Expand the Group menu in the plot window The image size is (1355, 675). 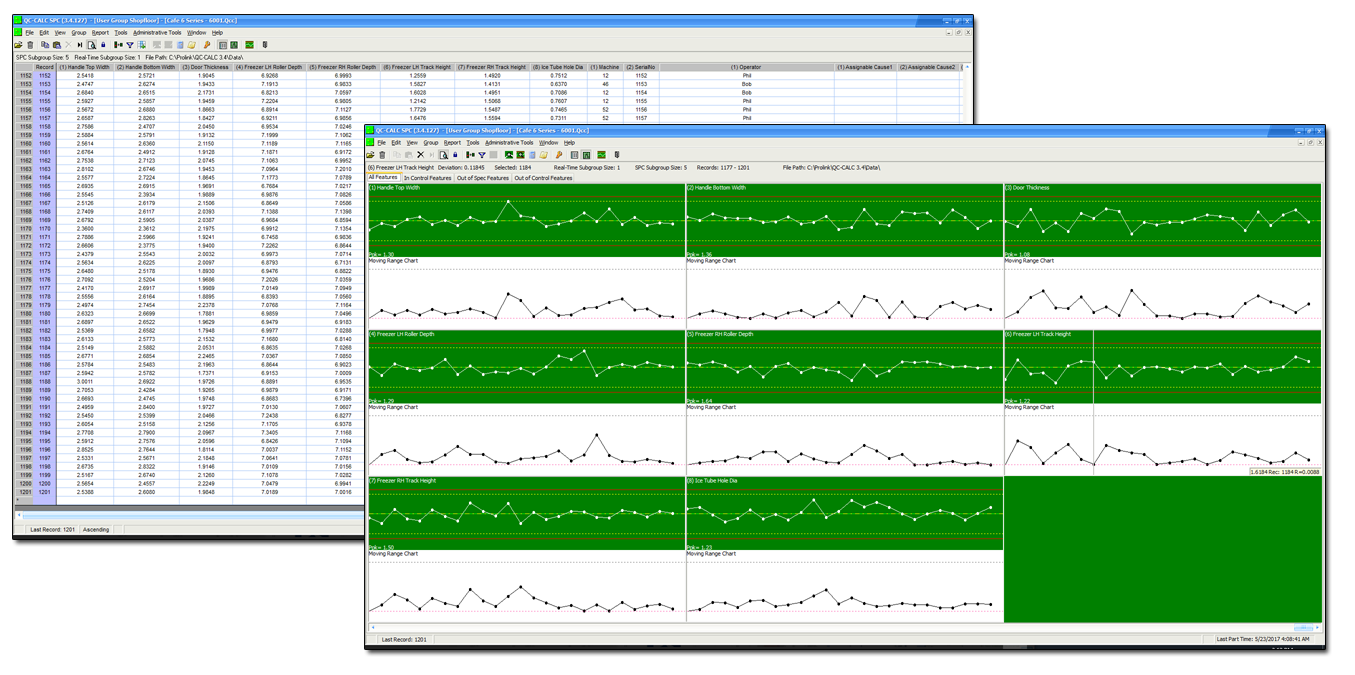(x=431, y=143)
